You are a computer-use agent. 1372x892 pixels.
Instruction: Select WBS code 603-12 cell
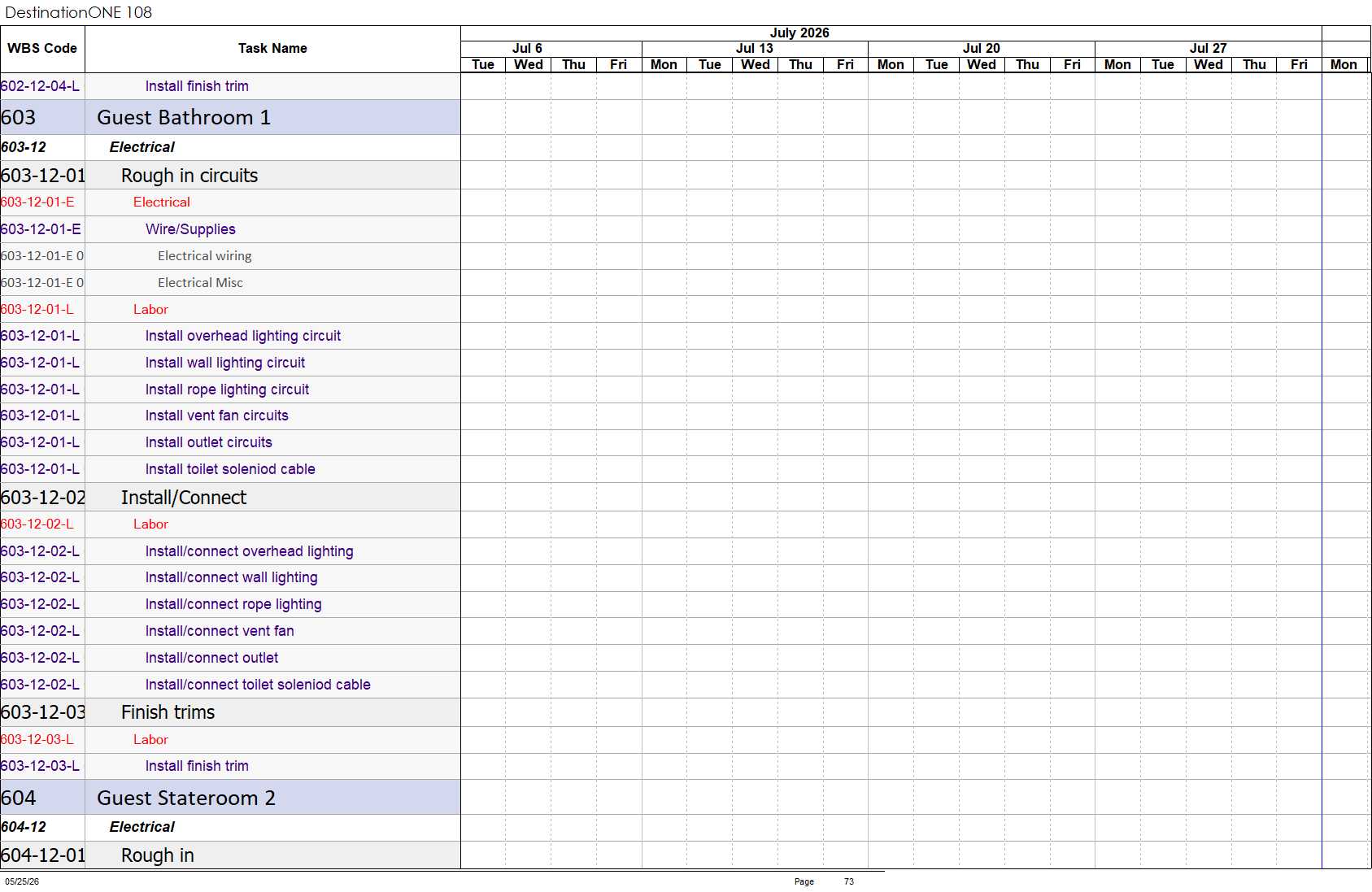pos(42,147)
